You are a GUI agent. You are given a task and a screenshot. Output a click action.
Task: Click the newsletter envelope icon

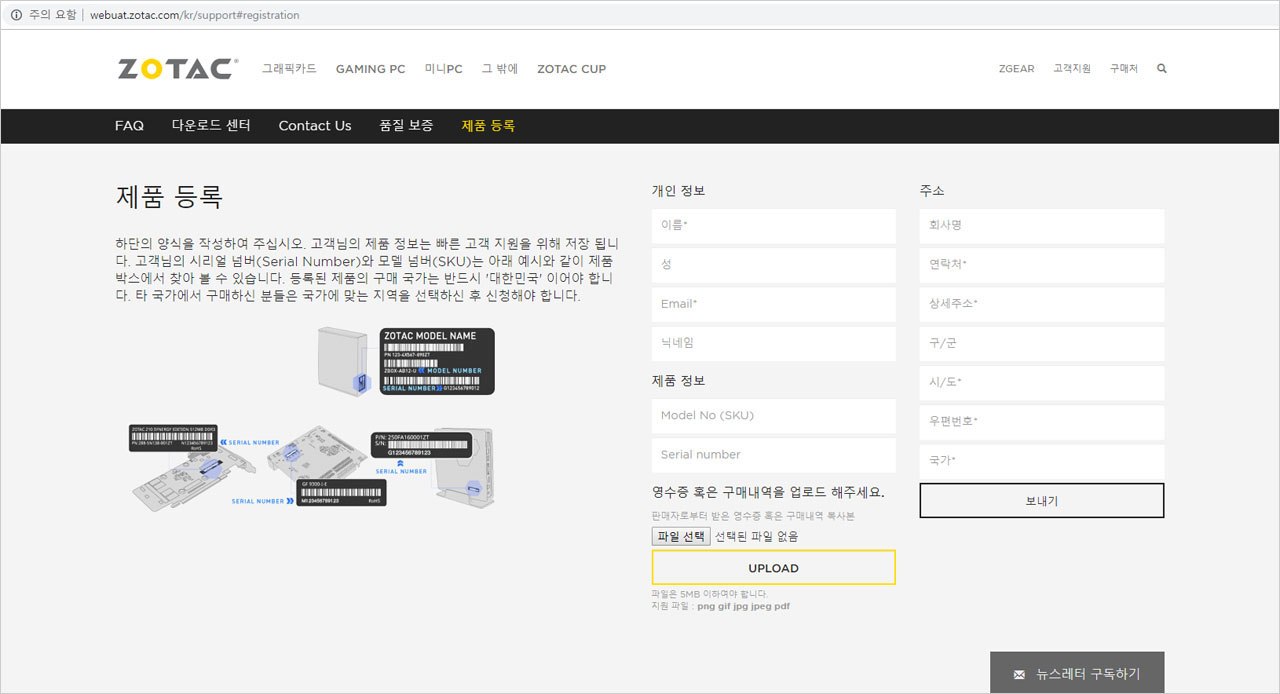pyautogui.click(x=1019, y=675)
